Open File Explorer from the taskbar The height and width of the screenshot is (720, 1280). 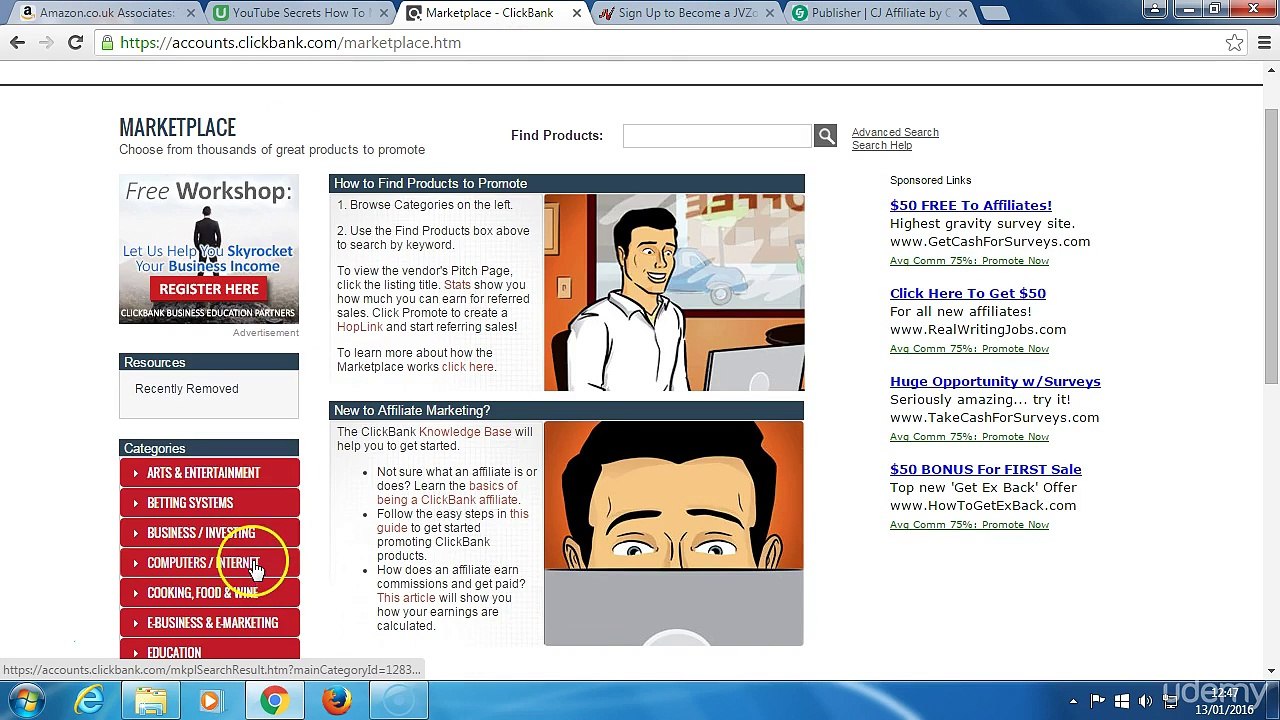(x=151, y=700)
